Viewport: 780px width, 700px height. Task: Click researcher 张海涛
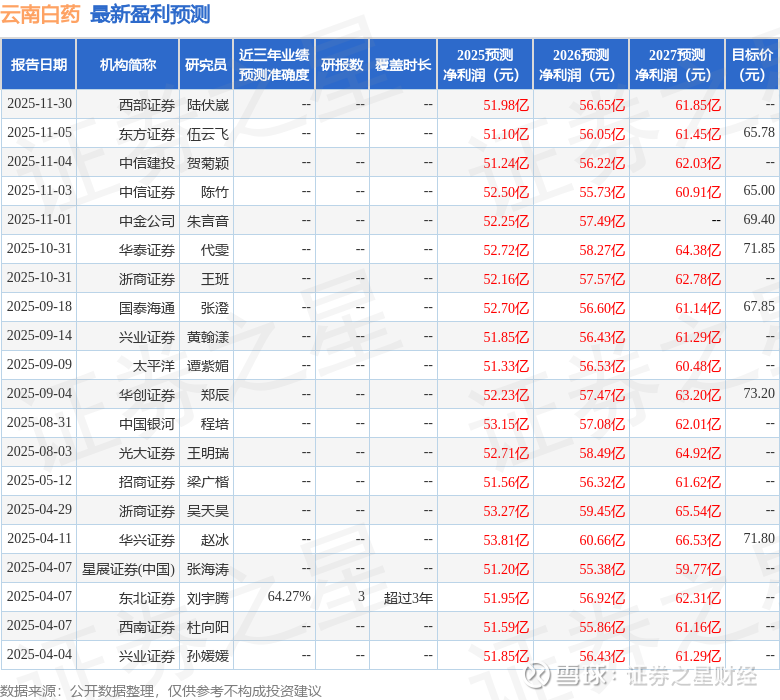[x=208, y=569]
